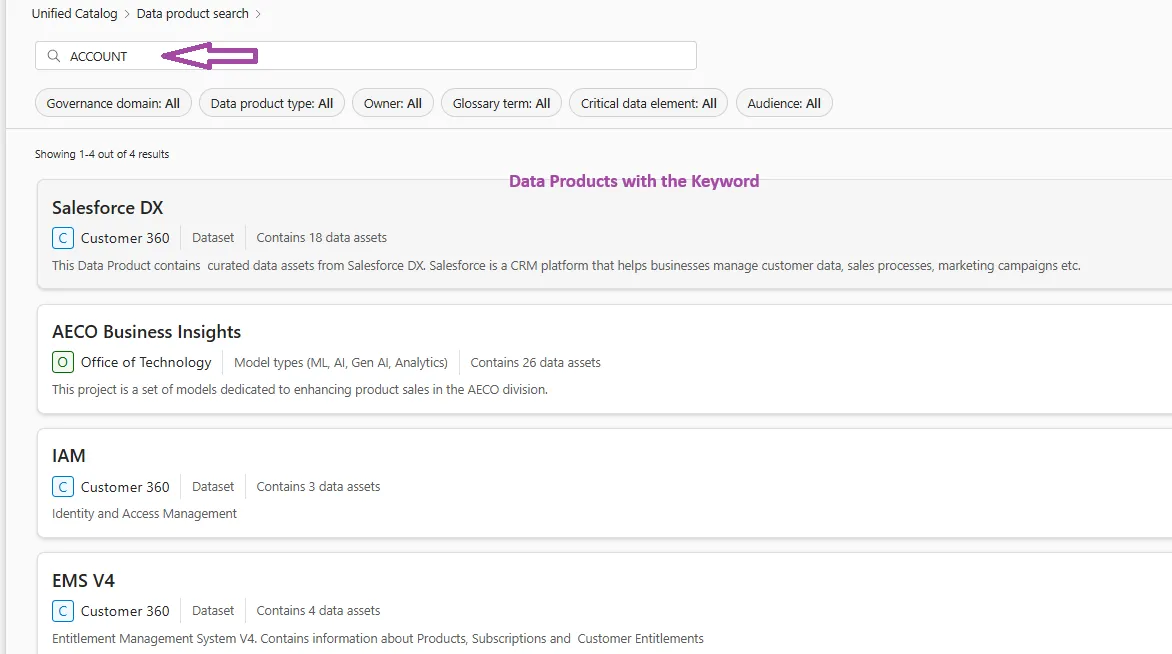Click the chevron after Data product search
Viewport: 1172px width, 654px height.
tap(258, 14)
